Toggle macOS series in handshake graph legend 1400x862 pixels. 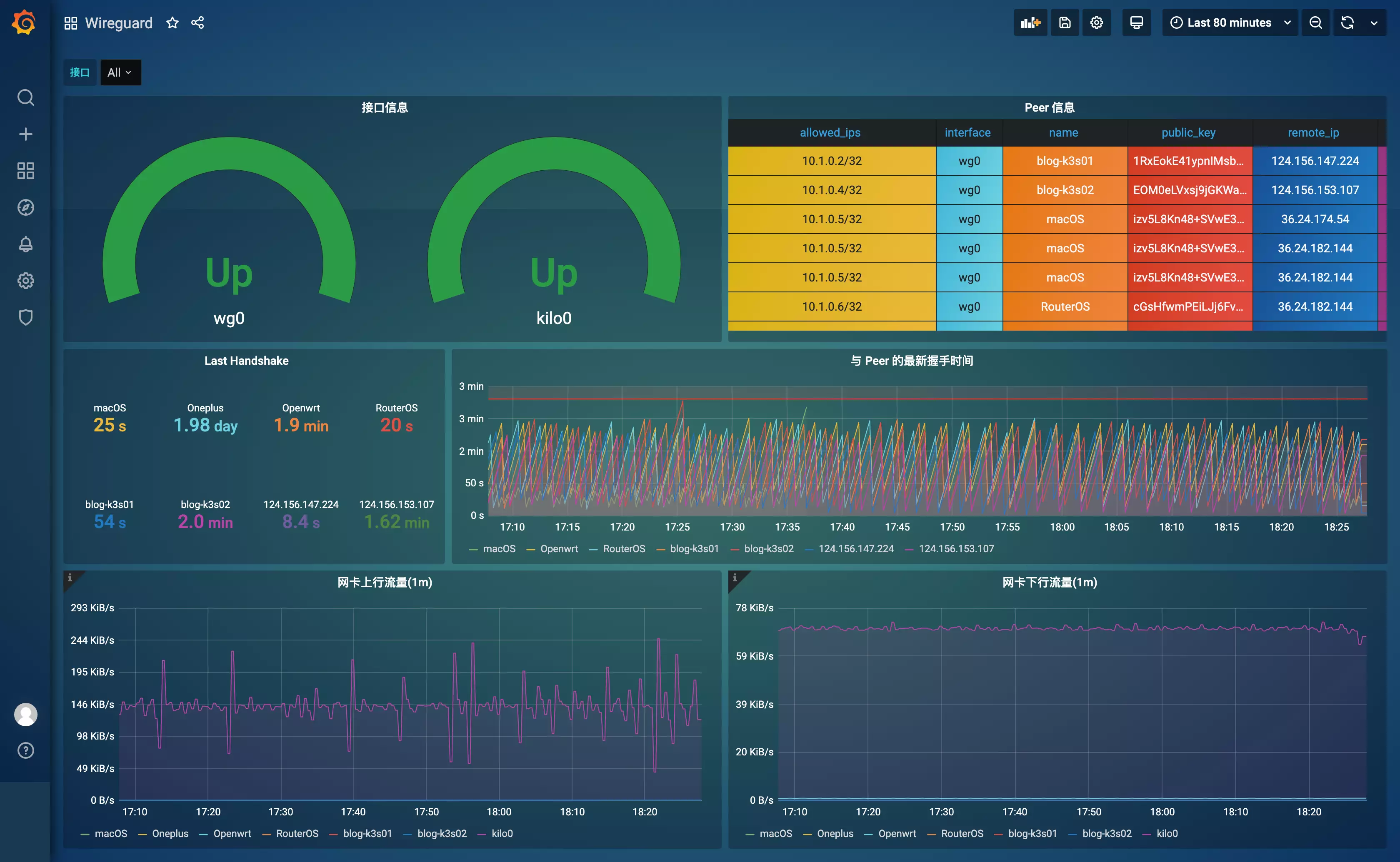coord(499,548)
